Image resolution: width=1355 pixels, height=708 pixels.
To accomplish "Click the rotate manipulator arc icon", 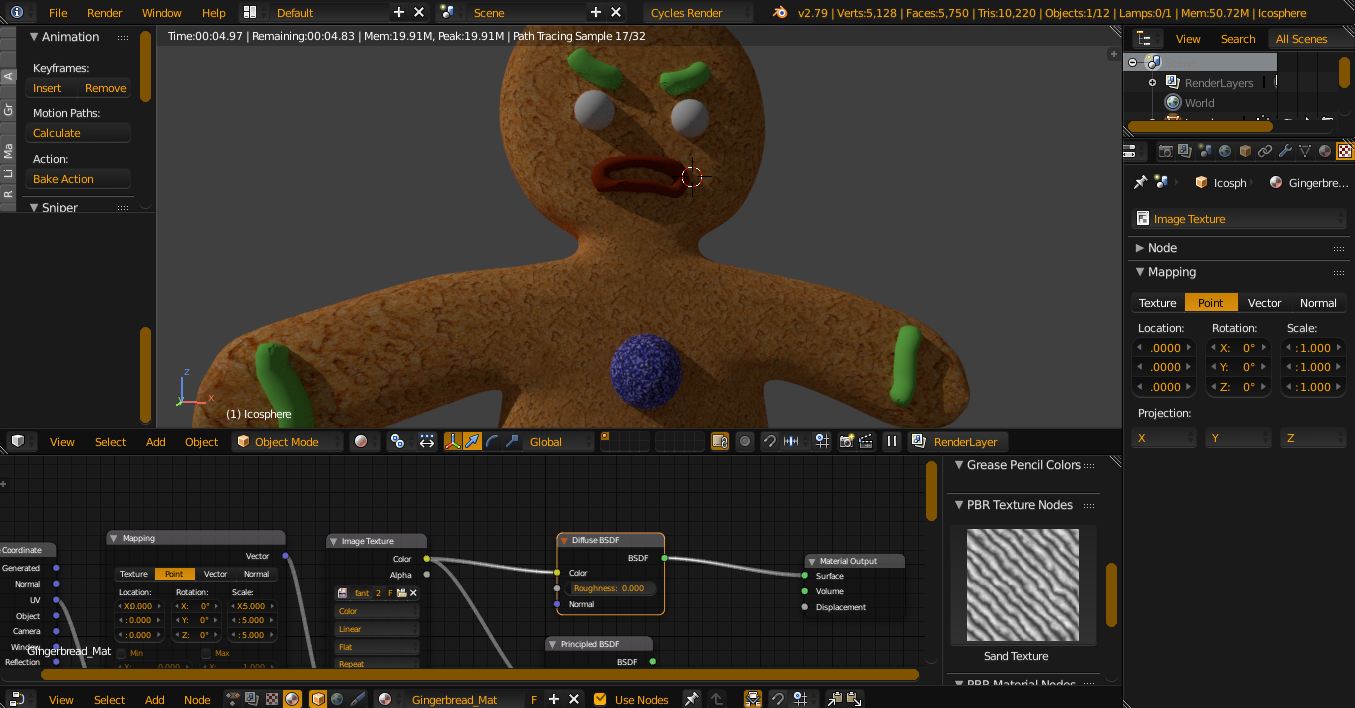I will point(492,441).
